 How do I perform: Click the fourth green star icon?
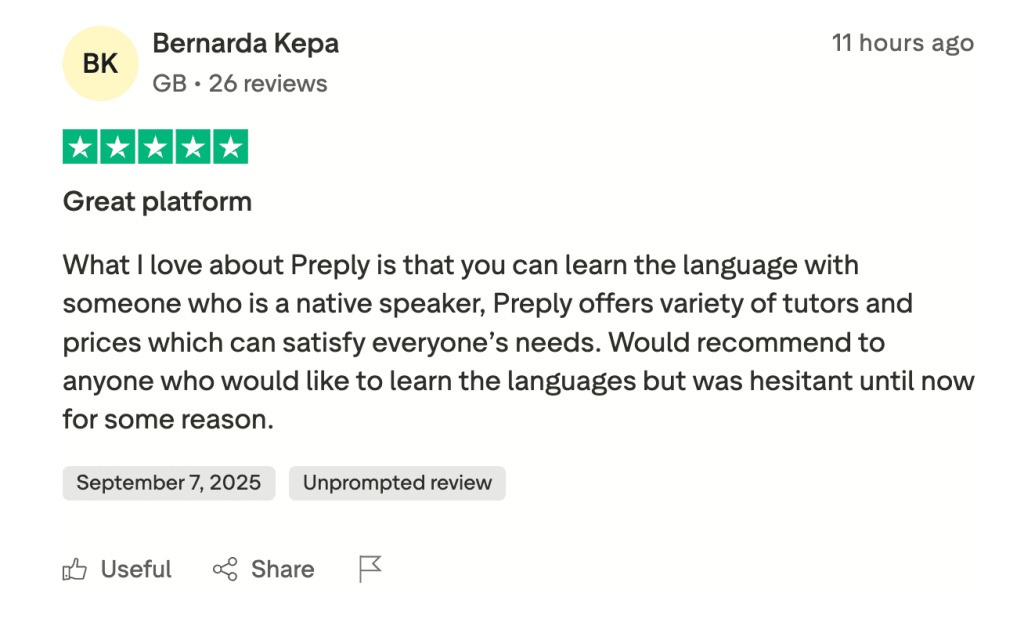click(x=192, y=146)
